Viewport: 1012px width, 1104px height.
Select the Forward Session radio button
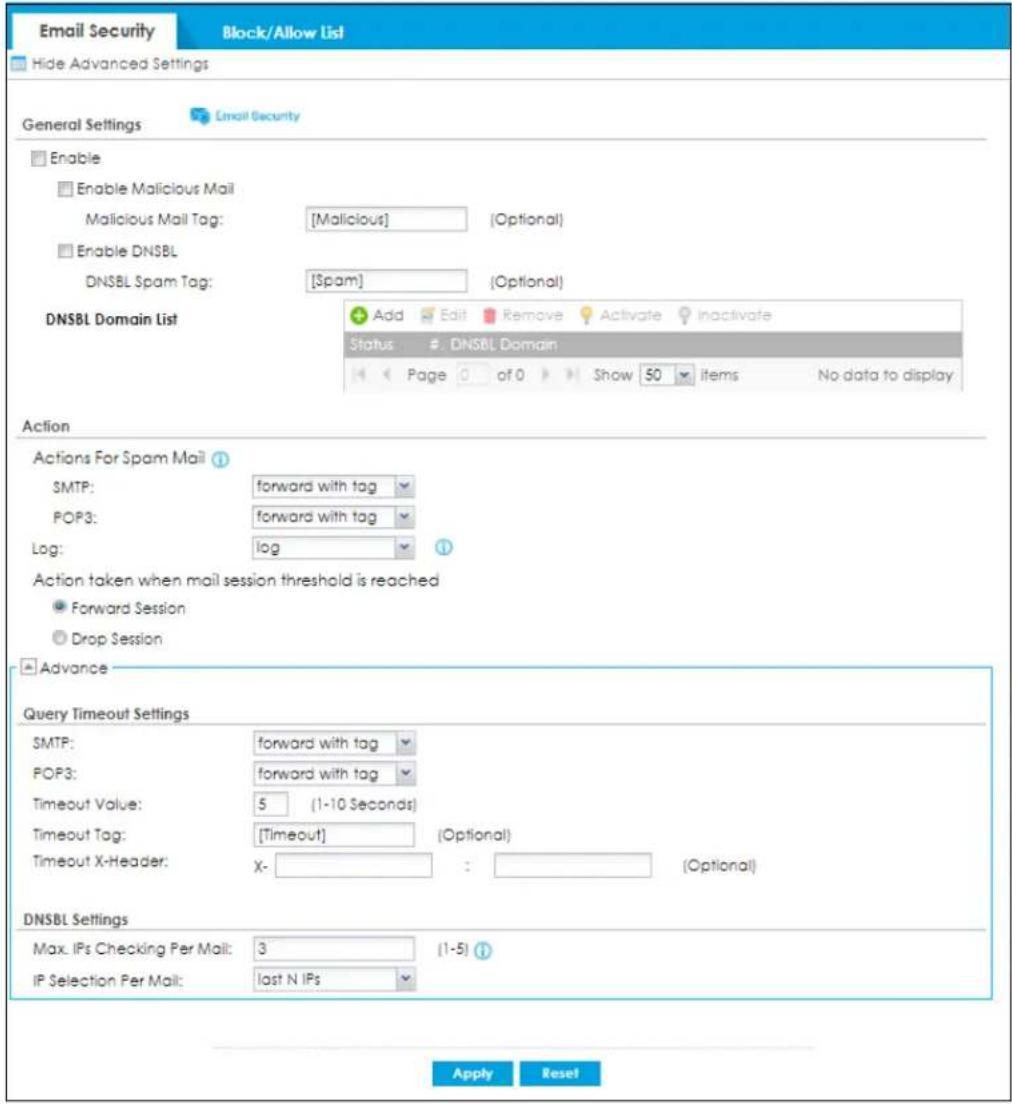(60, 608)
